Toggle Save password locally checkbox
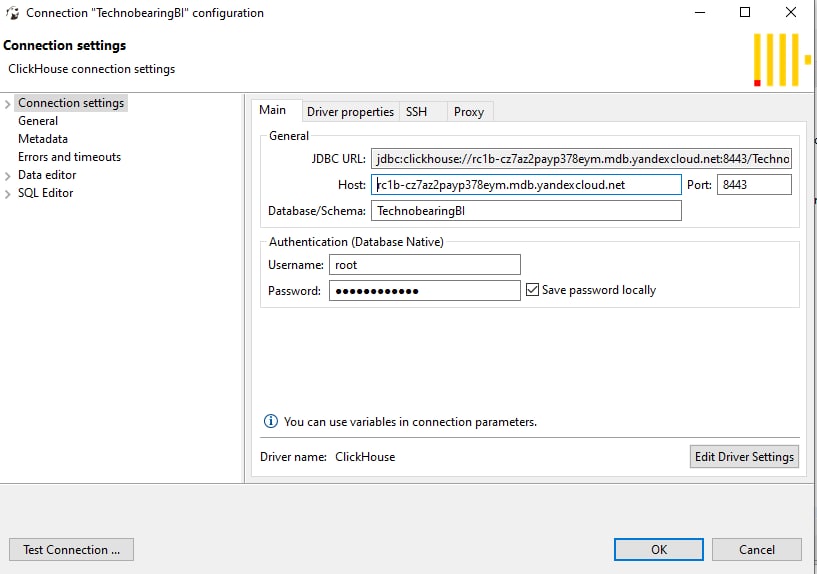 532,290
